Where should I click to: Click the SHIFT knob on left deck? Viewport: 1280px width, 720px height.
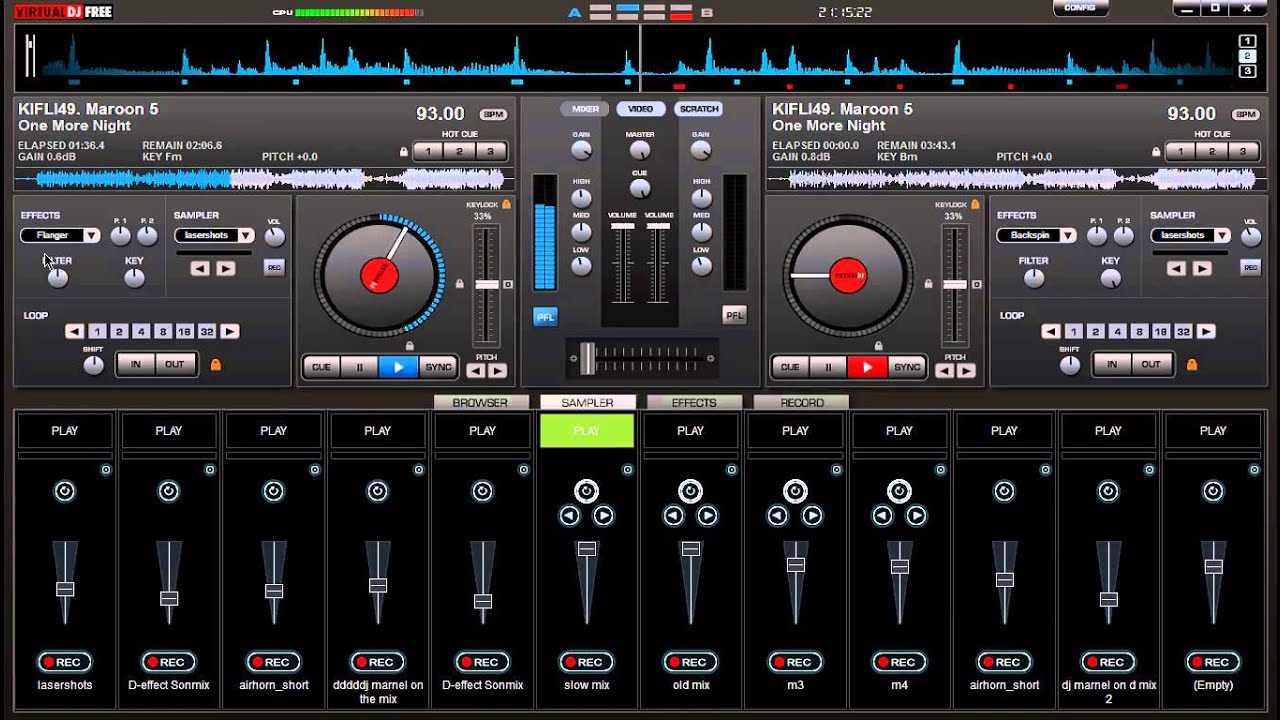(93, 365)
